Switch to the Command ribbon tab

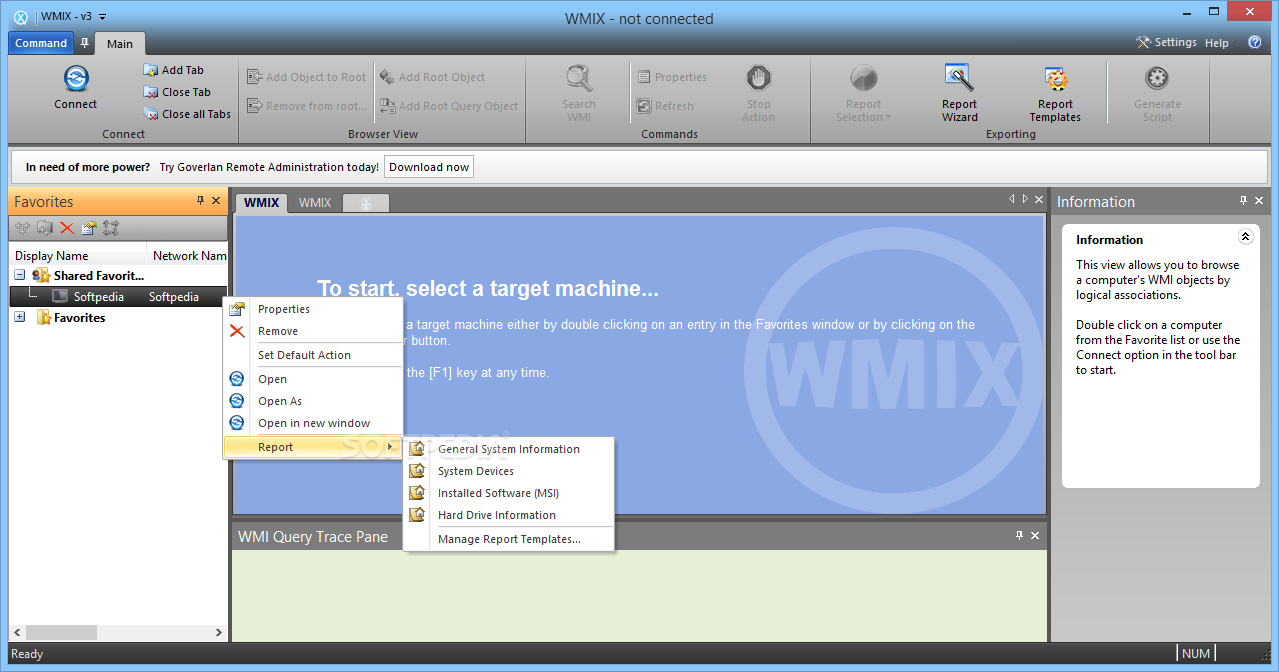tap(41, 43)
